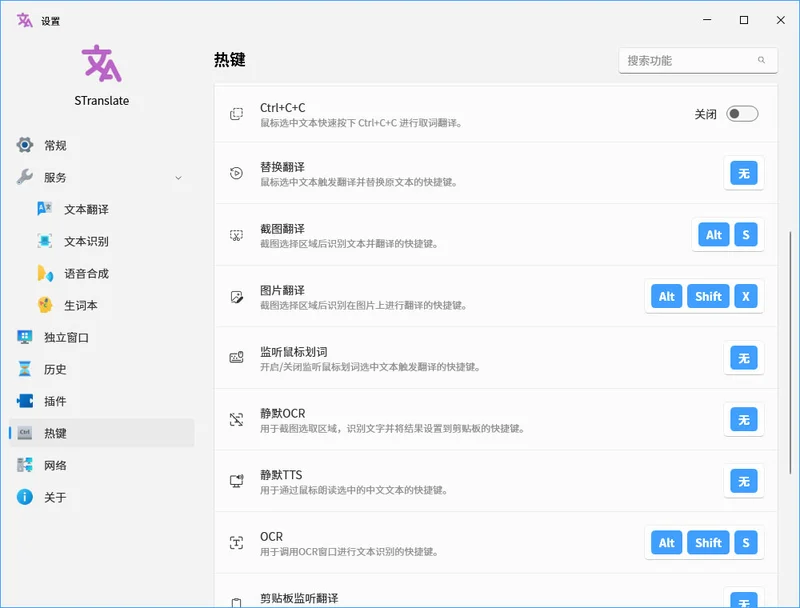Click the 热键 page heading
800x608 pixels.
(x=230, y=60)
